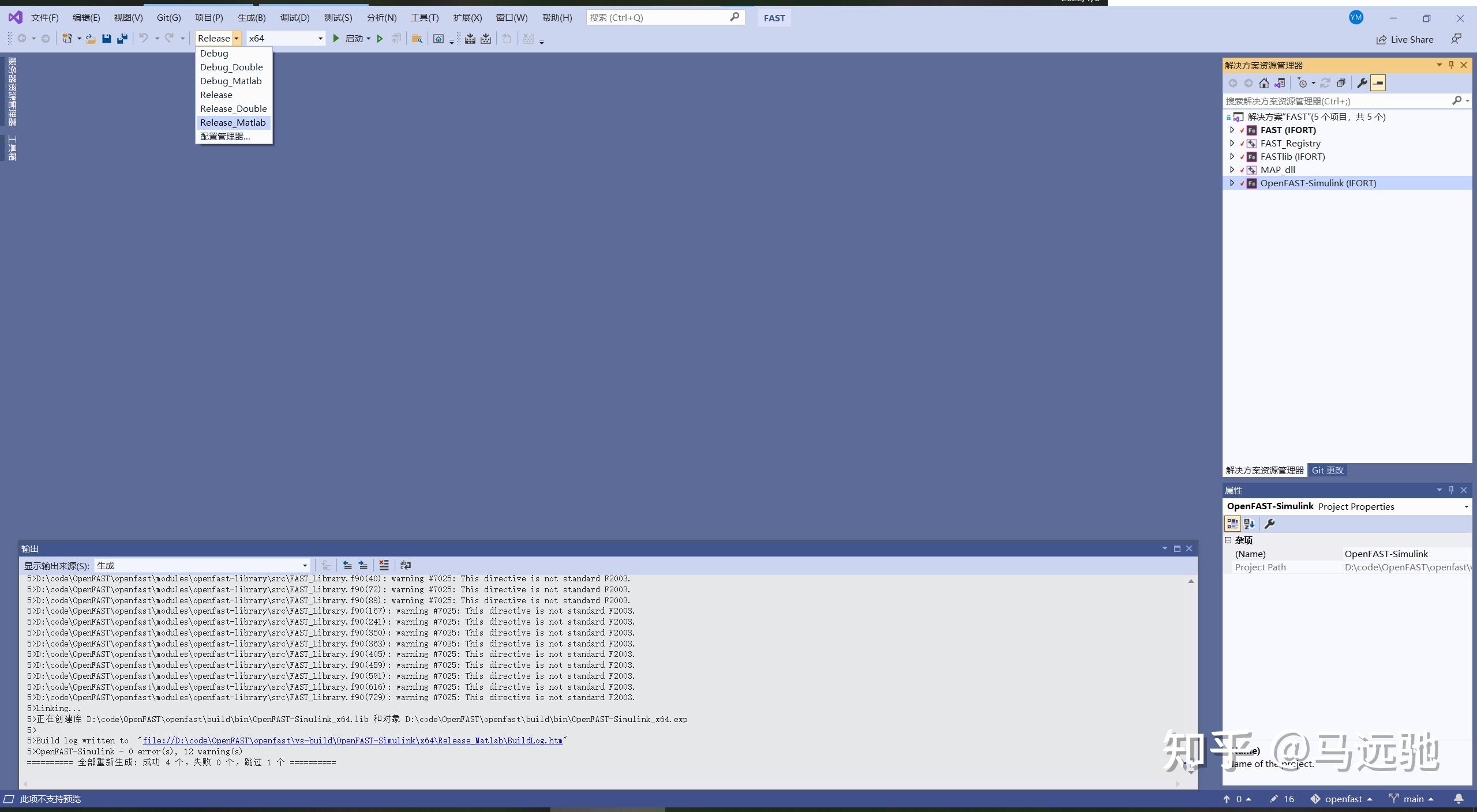Click the Save All toolbar icon
The image size is (1477, 812).
click(x=122, y=39)
